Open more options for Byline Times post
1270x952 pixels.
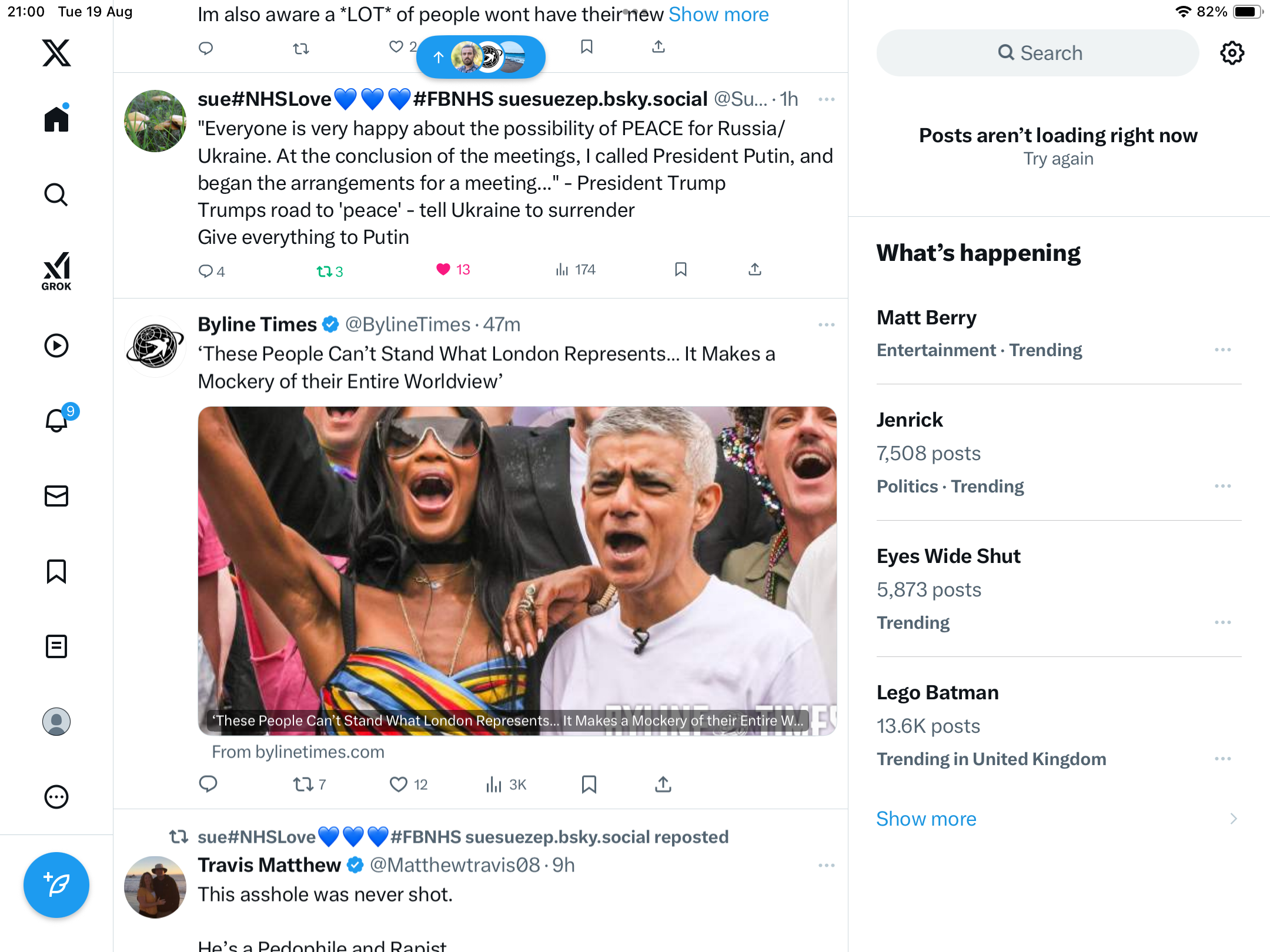(826, 325)
